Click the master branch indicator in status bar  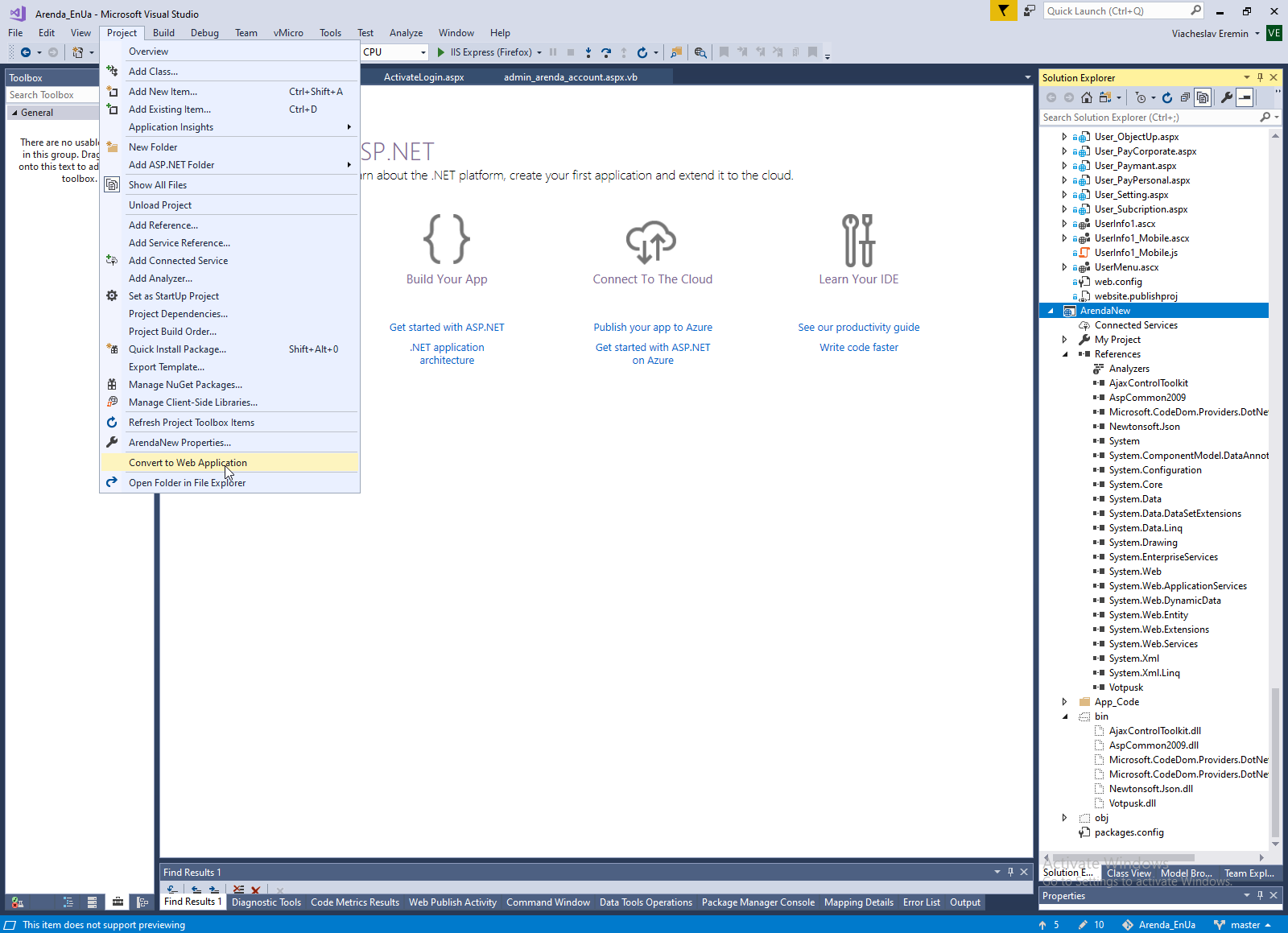(x=1243, y=925)
